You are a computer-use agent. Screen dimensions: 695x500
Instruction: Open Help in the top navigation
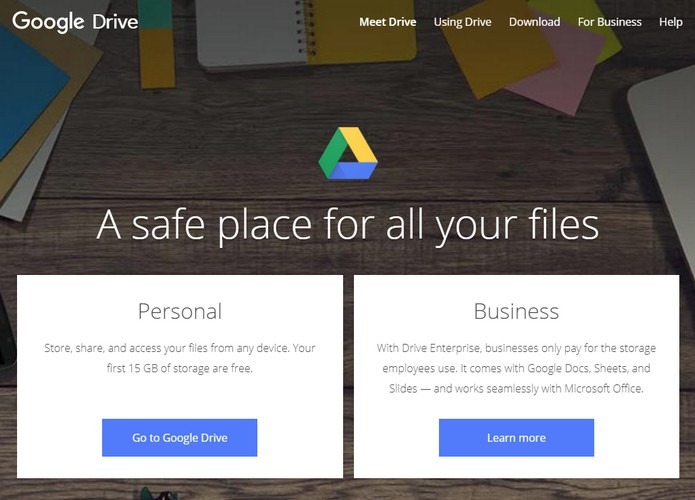671,22
